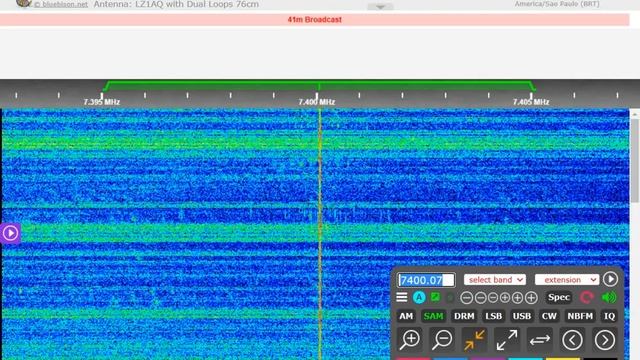Click the 7.395 MHz scale label
The image size is (640, 360).
[102, 102]
